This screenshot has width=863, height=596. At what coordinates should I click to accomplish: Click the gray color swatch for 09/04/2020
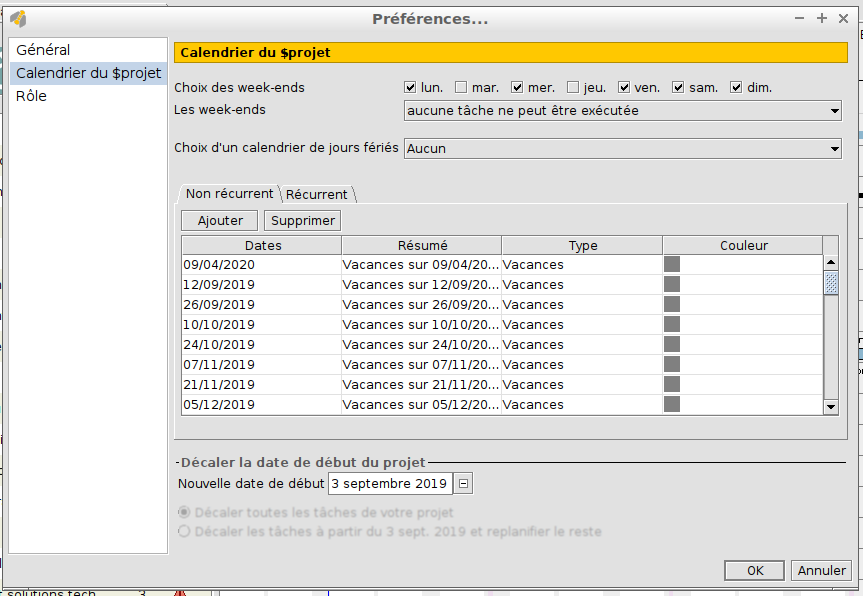pos(672,265)
